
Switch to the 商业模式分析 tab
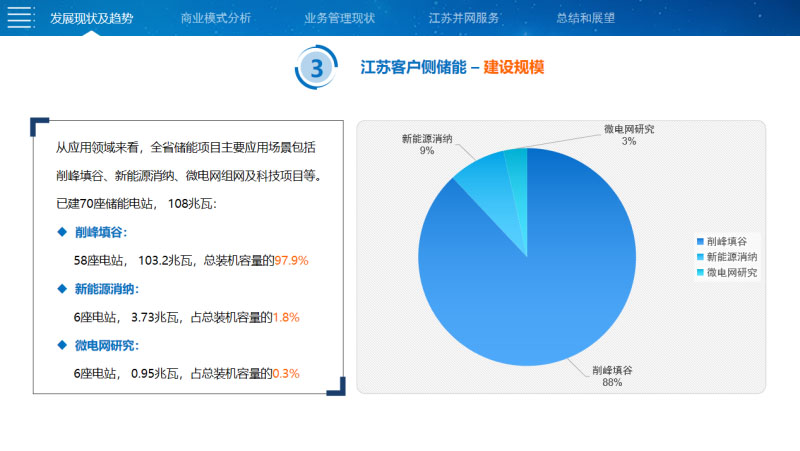click(216, 18)
